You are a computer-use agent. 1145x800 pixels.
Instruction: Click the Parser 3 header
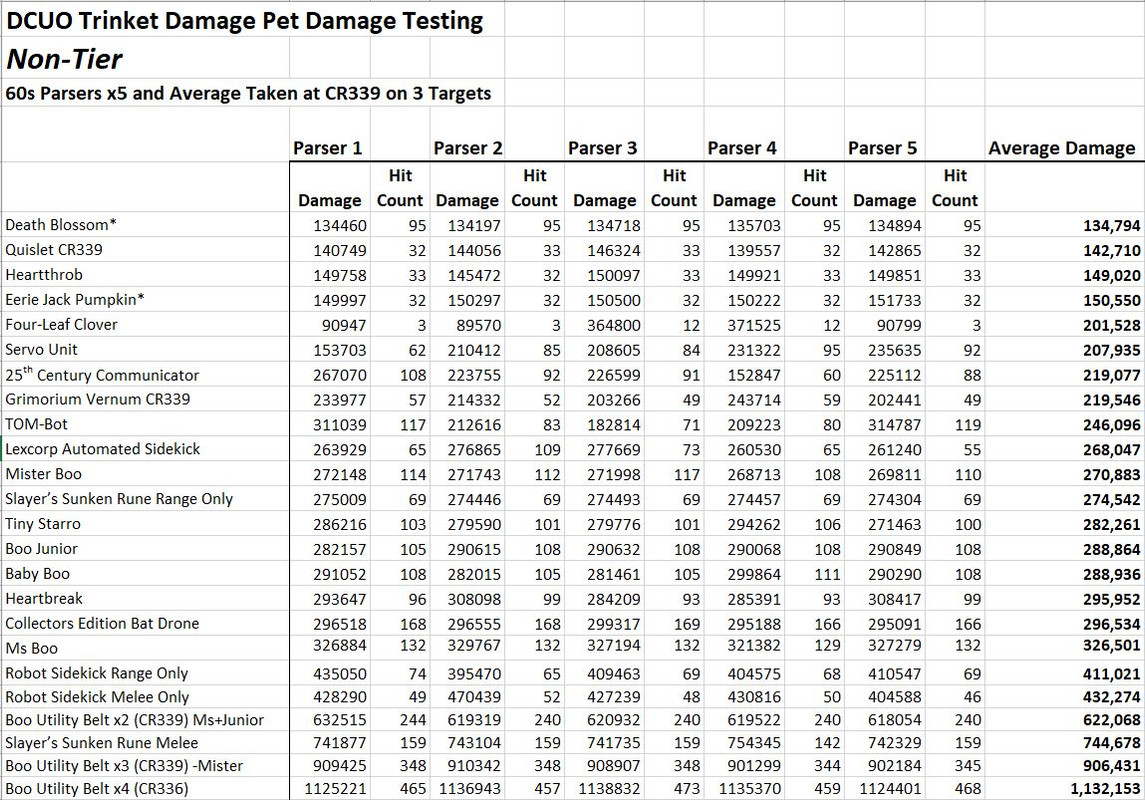(602, 148)
